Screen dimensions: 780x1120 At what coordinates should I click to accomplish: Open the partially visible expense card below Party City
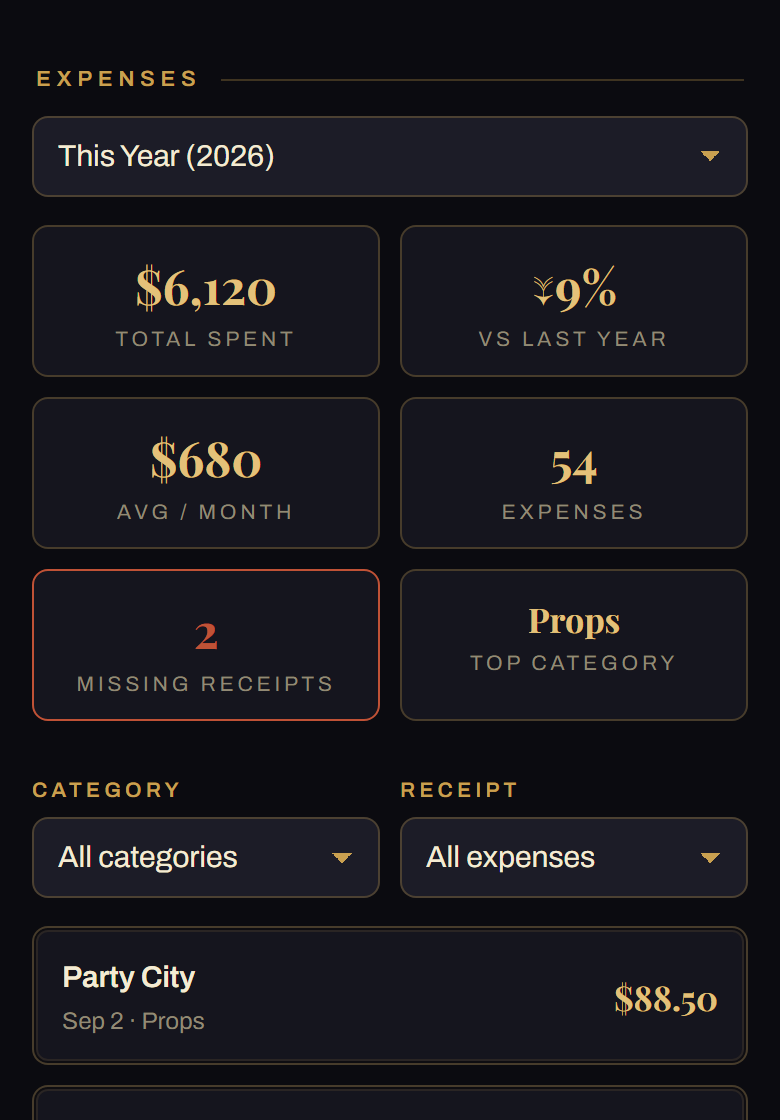point(390,1103)
